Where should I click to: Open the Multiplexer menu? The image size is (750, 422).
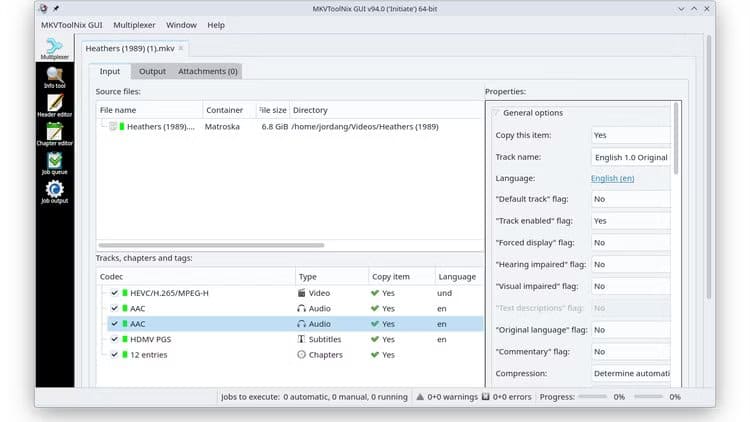(x=134, y=25)
